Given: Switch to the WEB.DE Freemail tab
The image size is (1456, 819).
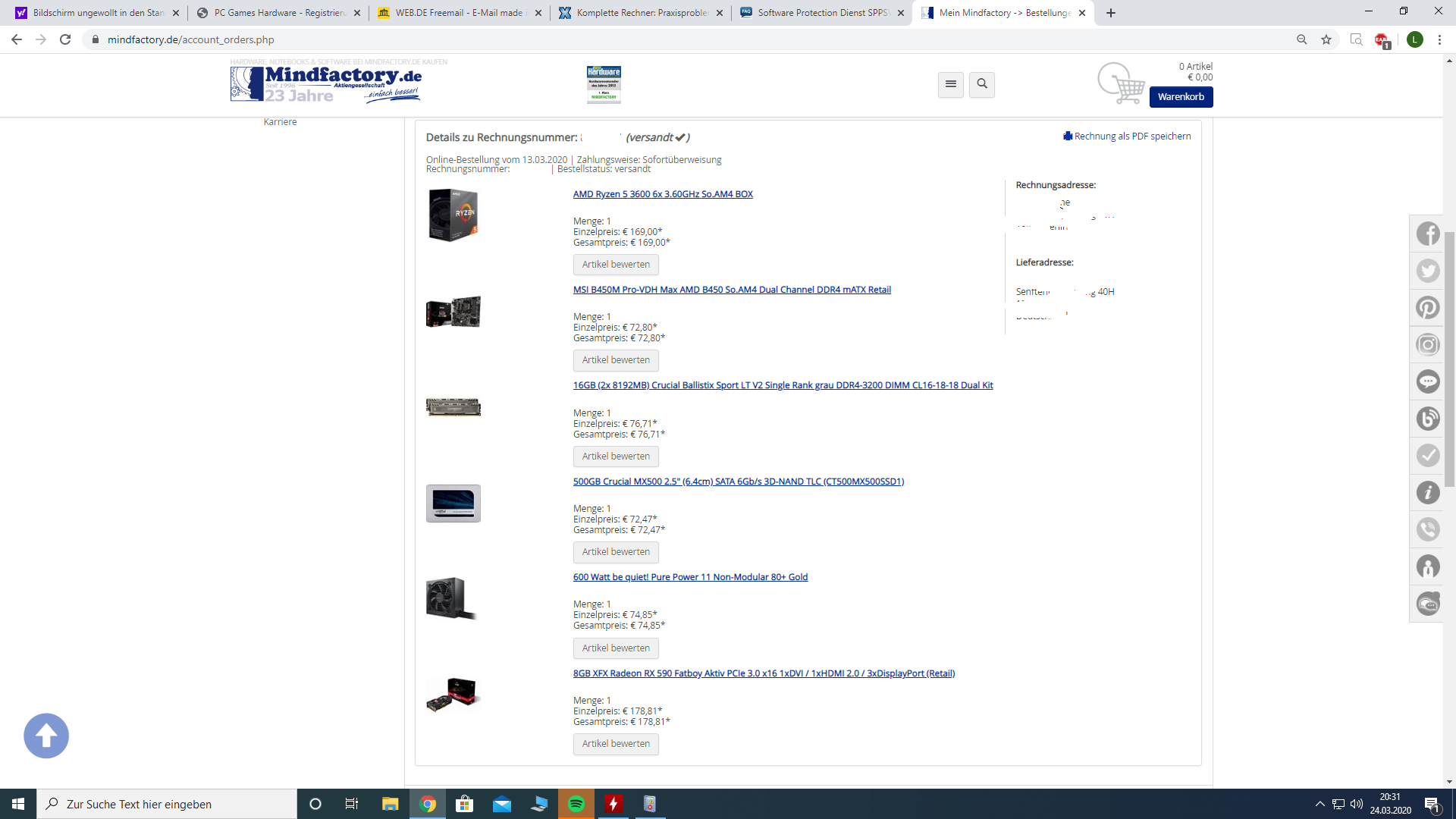Looking at the screenshot, I should coord(458,13).
